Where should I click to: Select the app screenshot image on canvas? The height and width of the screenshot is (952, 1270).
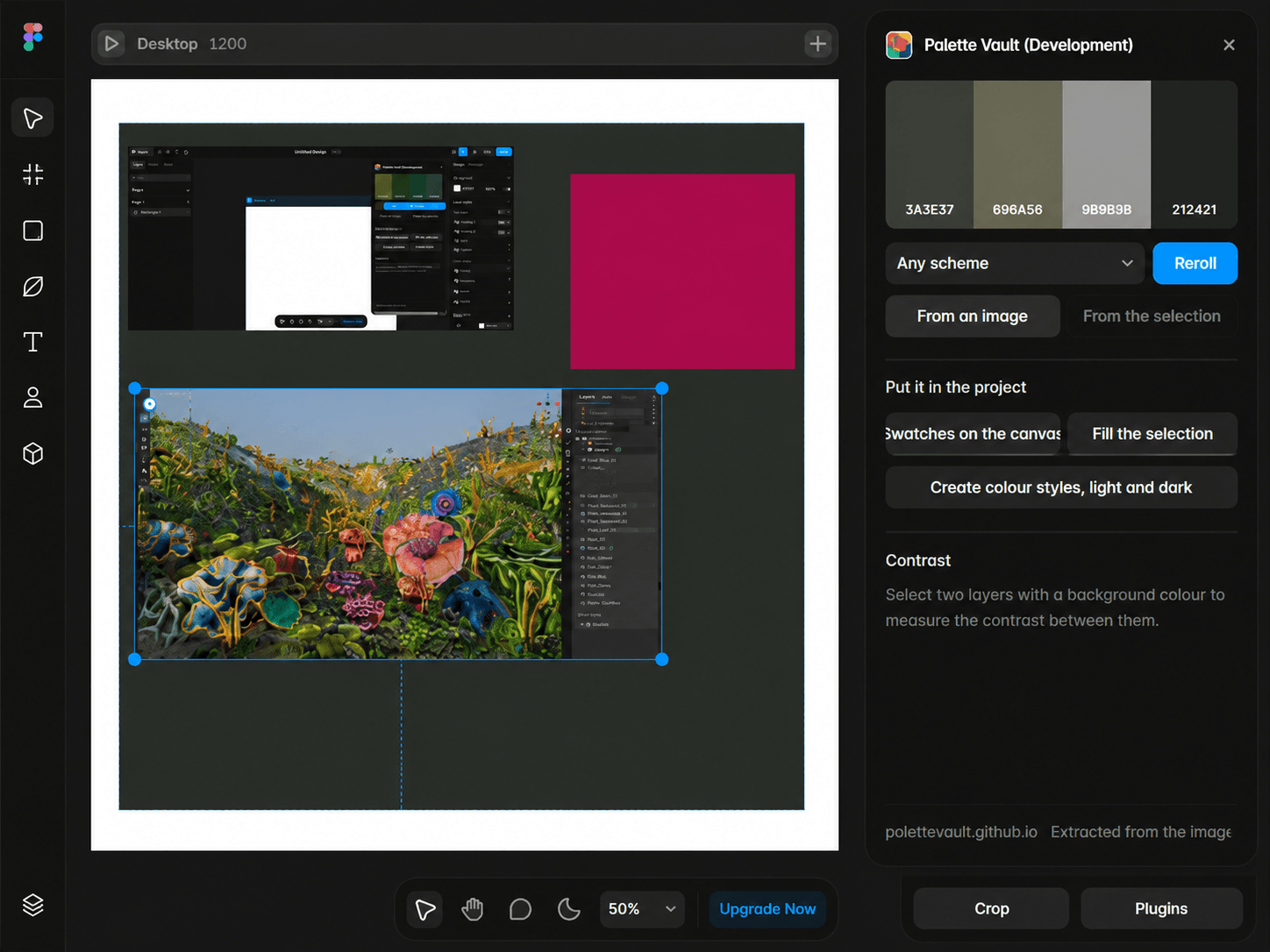pos(320,238)
